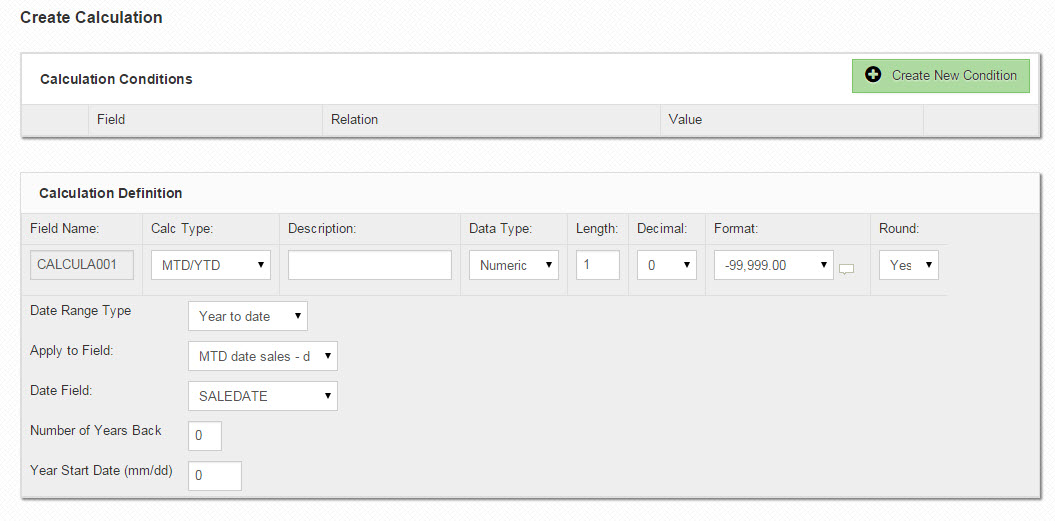Click the Relation column header

click(354, 120)
